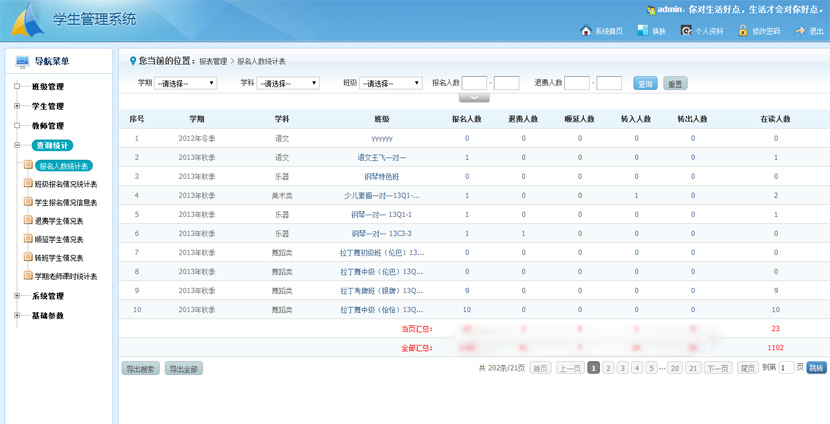Click the 导出全部 button

[184, 368]
